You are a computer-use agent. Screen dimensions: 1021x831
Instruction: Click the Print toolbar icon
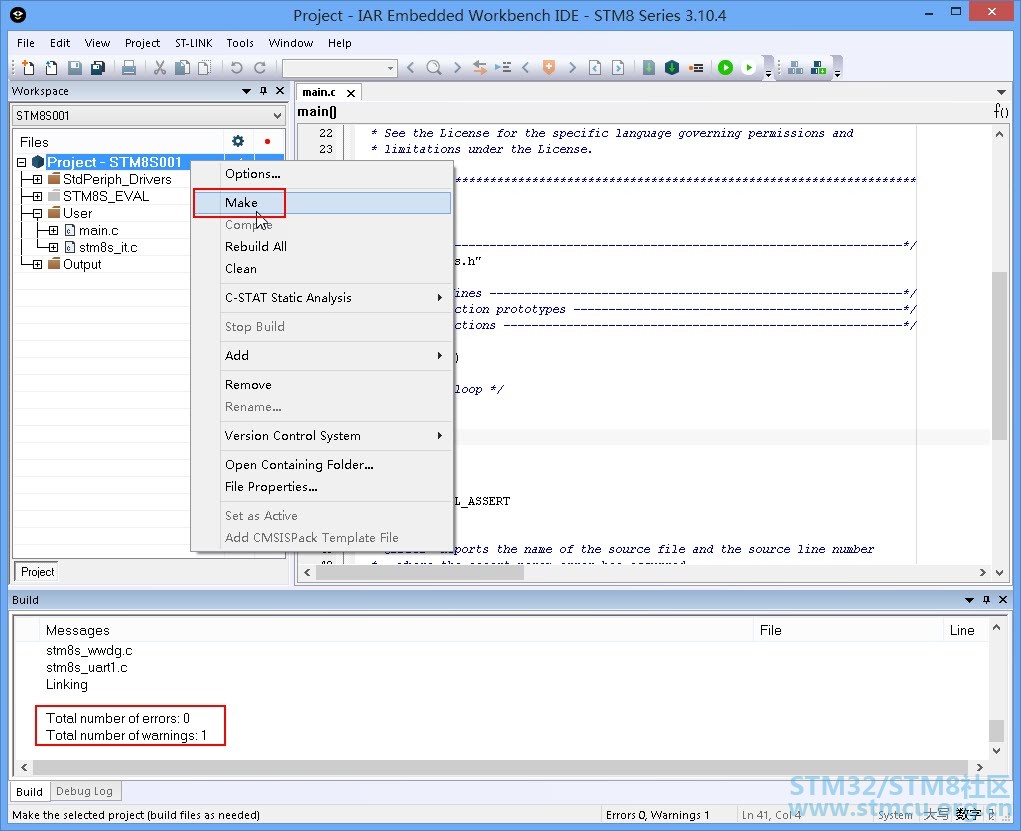coord(129,68)
